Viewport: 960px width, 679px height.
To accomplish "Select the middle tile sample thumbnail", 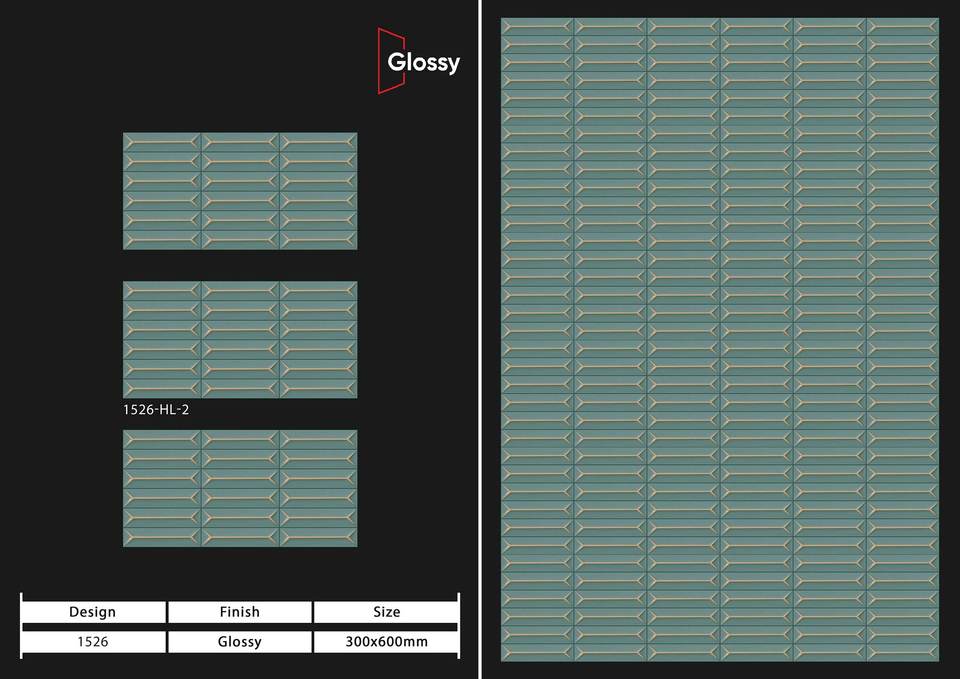I will [x=240, y=339].
